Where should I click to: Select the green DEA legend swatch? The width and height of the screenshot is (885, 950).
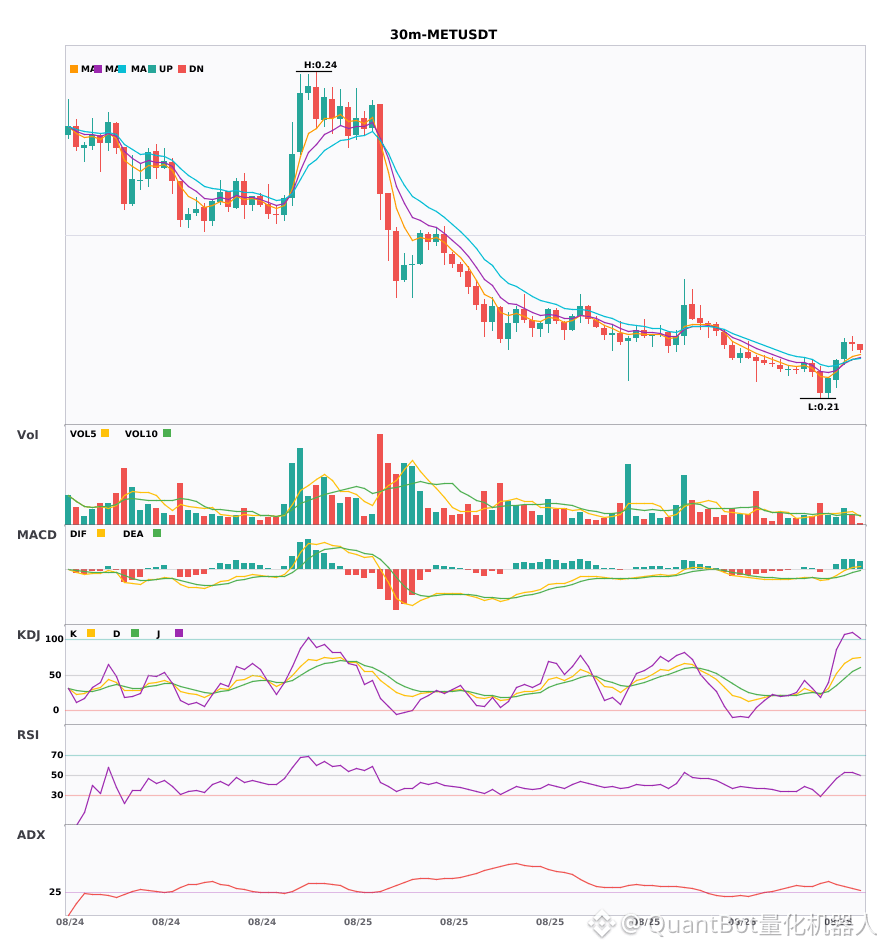[157, 533]
